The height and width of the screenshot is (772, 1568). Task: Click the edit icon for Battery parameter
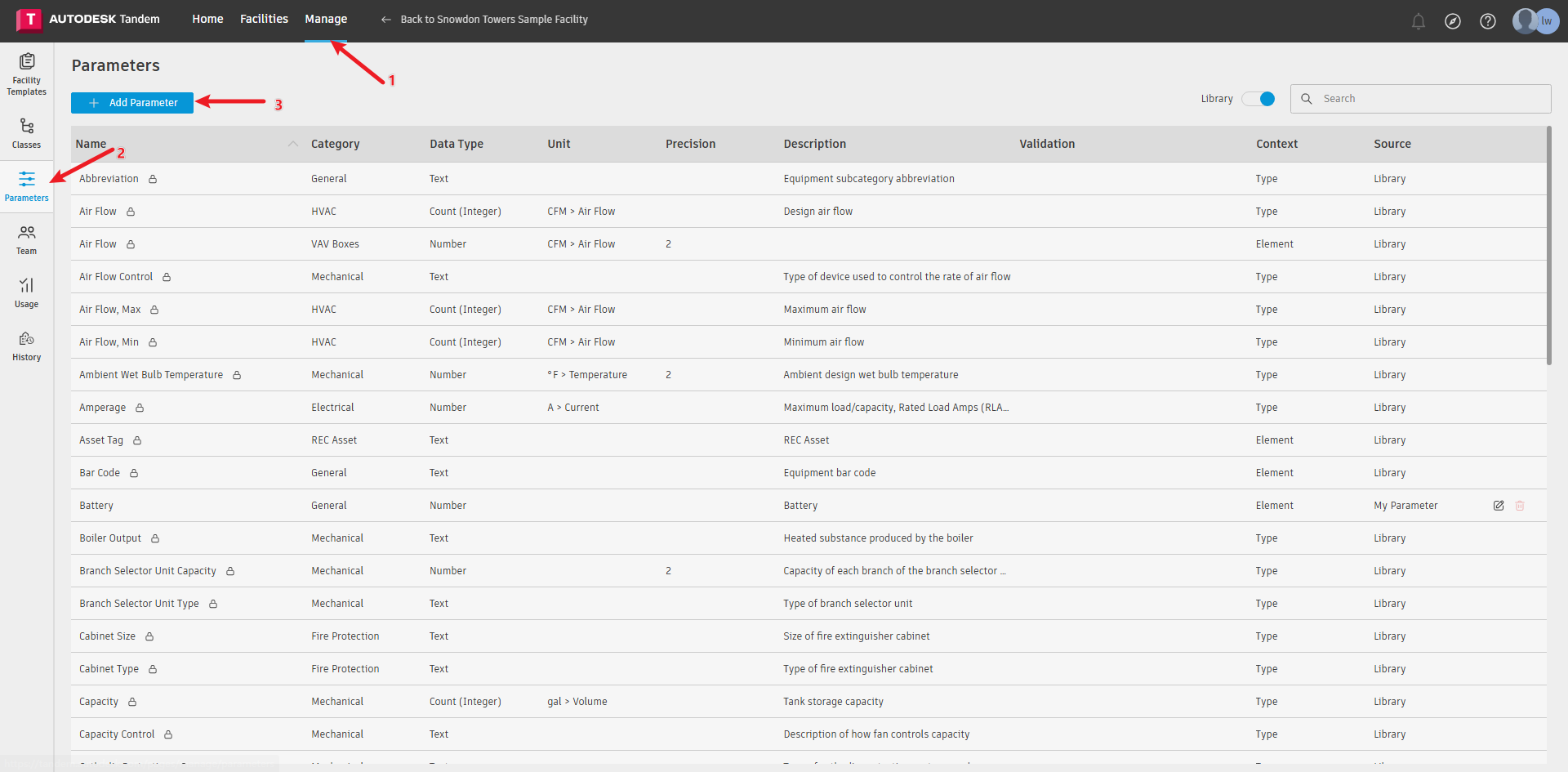[1499, 506]
